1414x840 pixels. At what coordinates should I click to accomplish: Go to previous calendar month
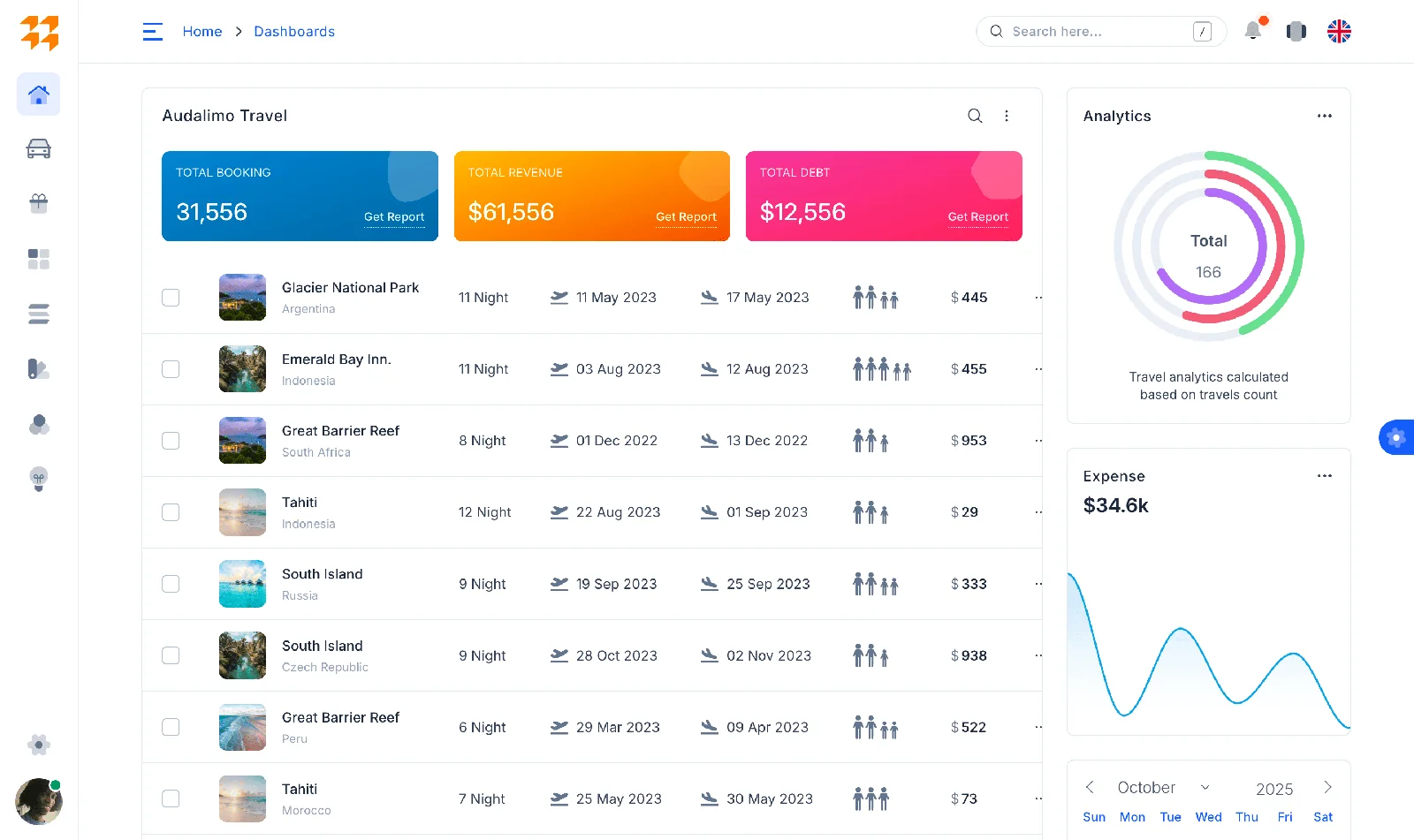pos(1090,787)
